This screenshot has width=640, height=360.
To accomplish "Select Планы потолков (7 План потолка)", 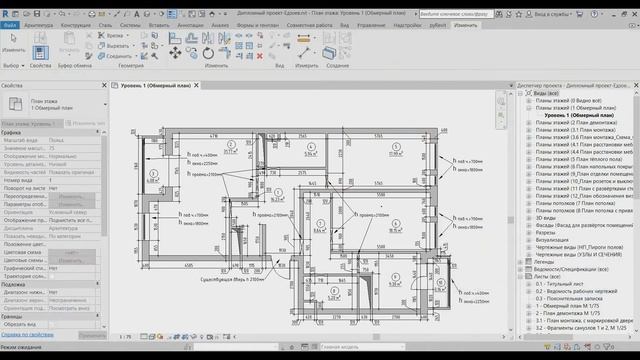I will tap(575, 203).
